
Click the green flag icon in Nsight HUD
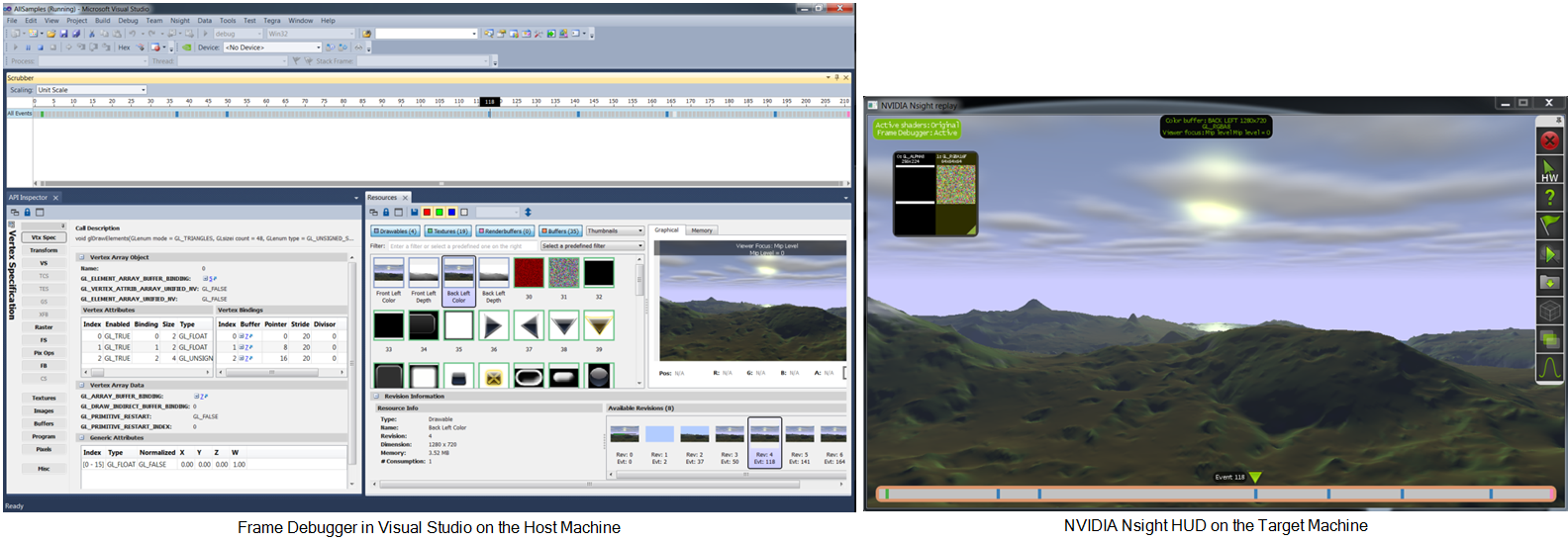pos(1549,226)
